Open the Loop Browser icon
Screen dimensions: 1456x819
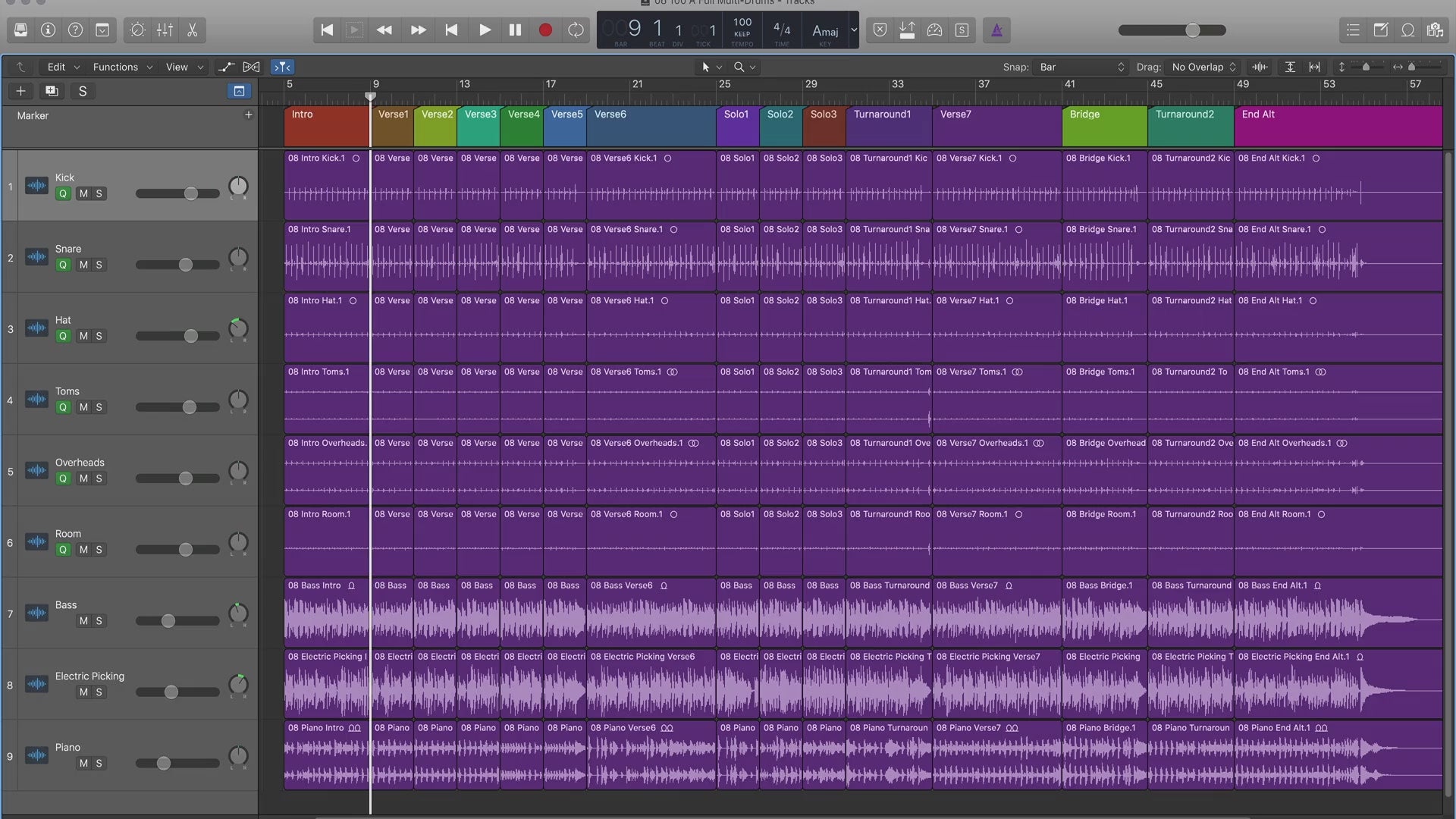coord(1407,30)
